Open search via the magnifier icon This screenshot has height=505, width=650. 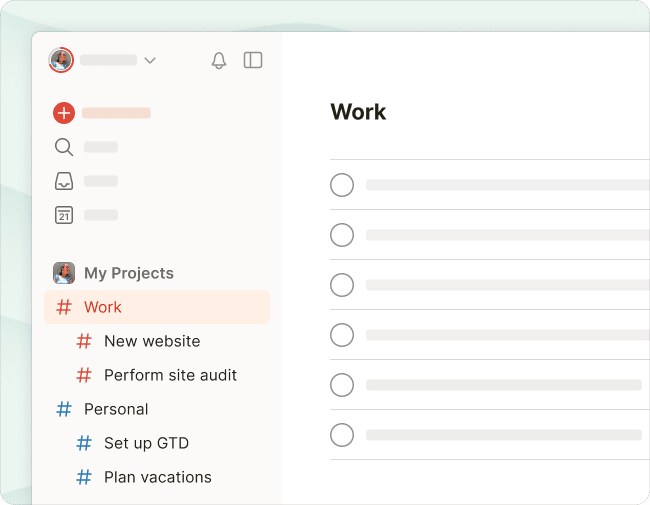[64, 147]
